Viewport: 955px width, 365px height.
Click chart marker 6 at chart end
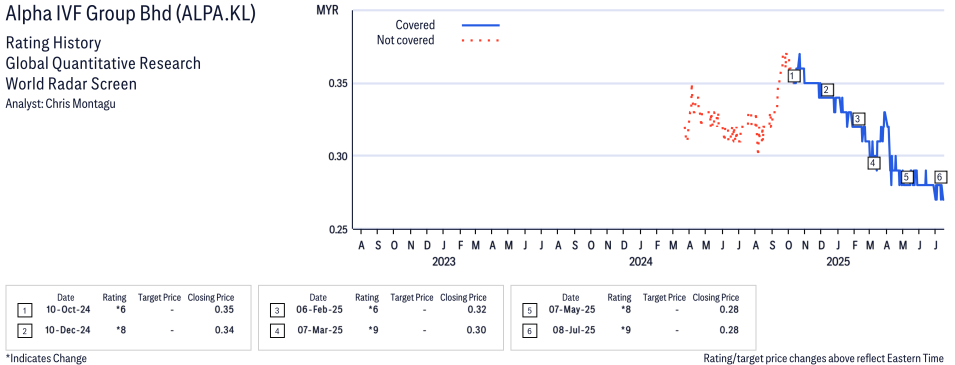point(940,177)
